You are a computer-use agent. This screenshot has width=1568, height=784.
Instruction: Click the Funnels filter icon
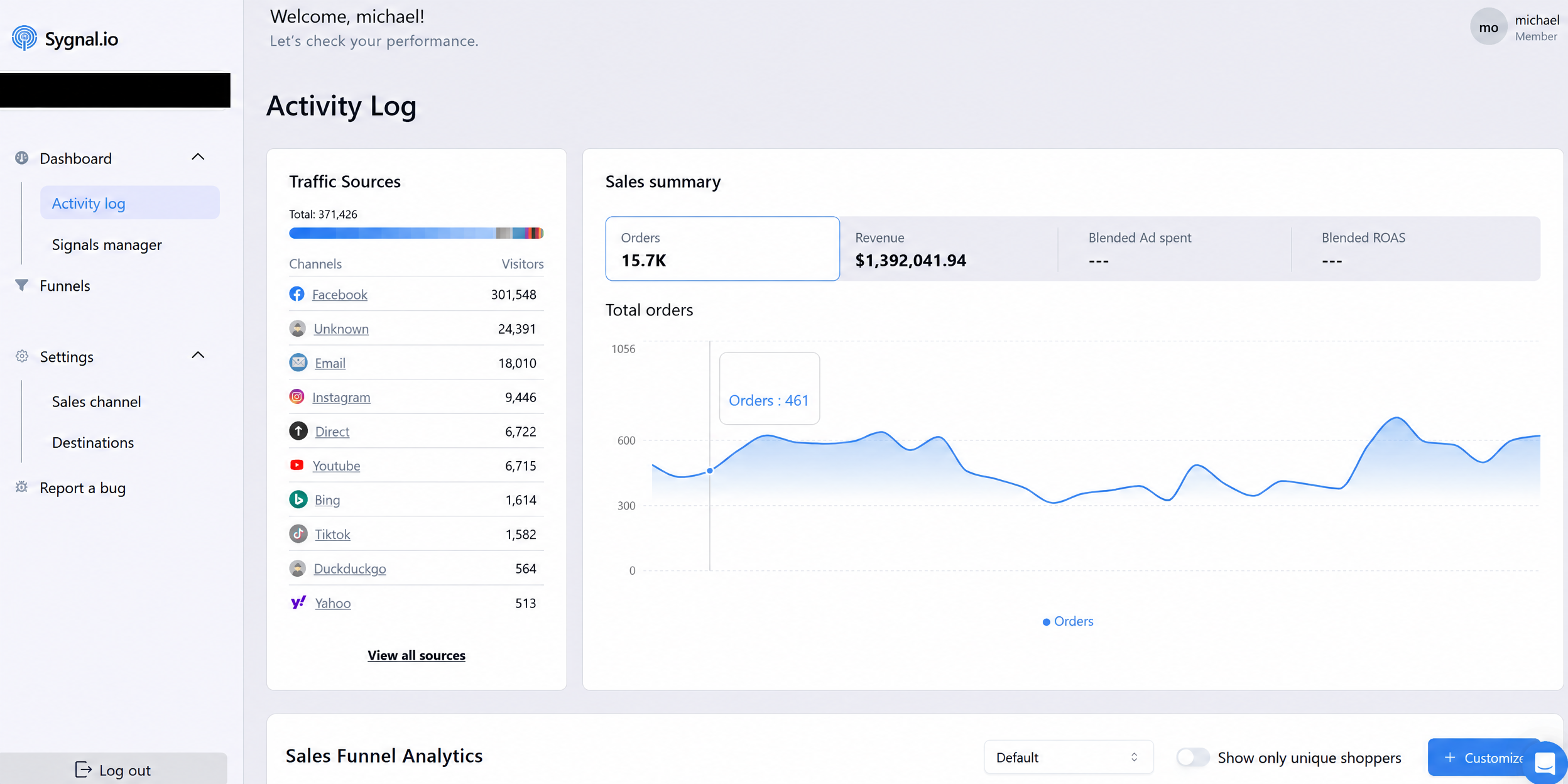(22, 285)
